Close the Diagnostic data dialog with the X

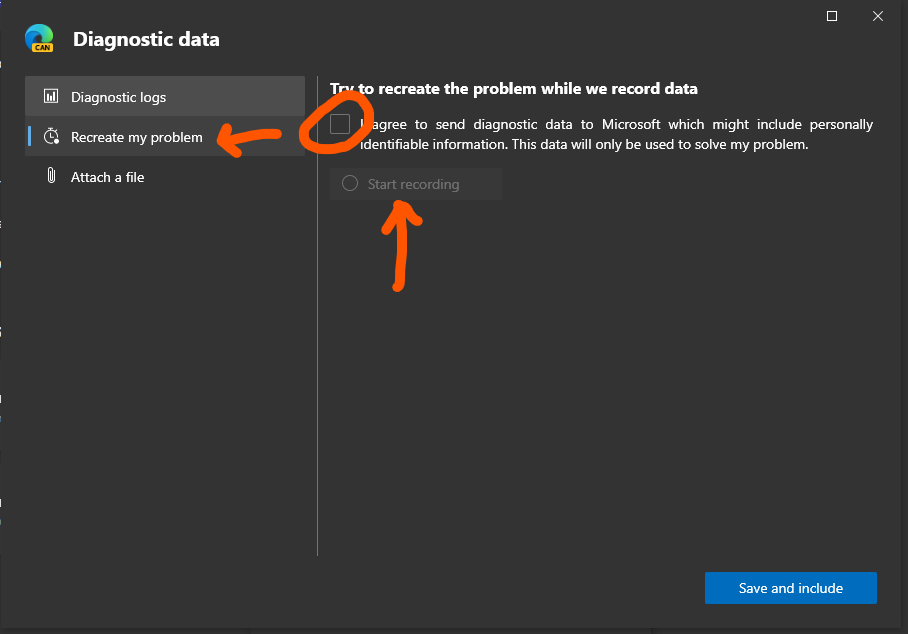(877, 16)
